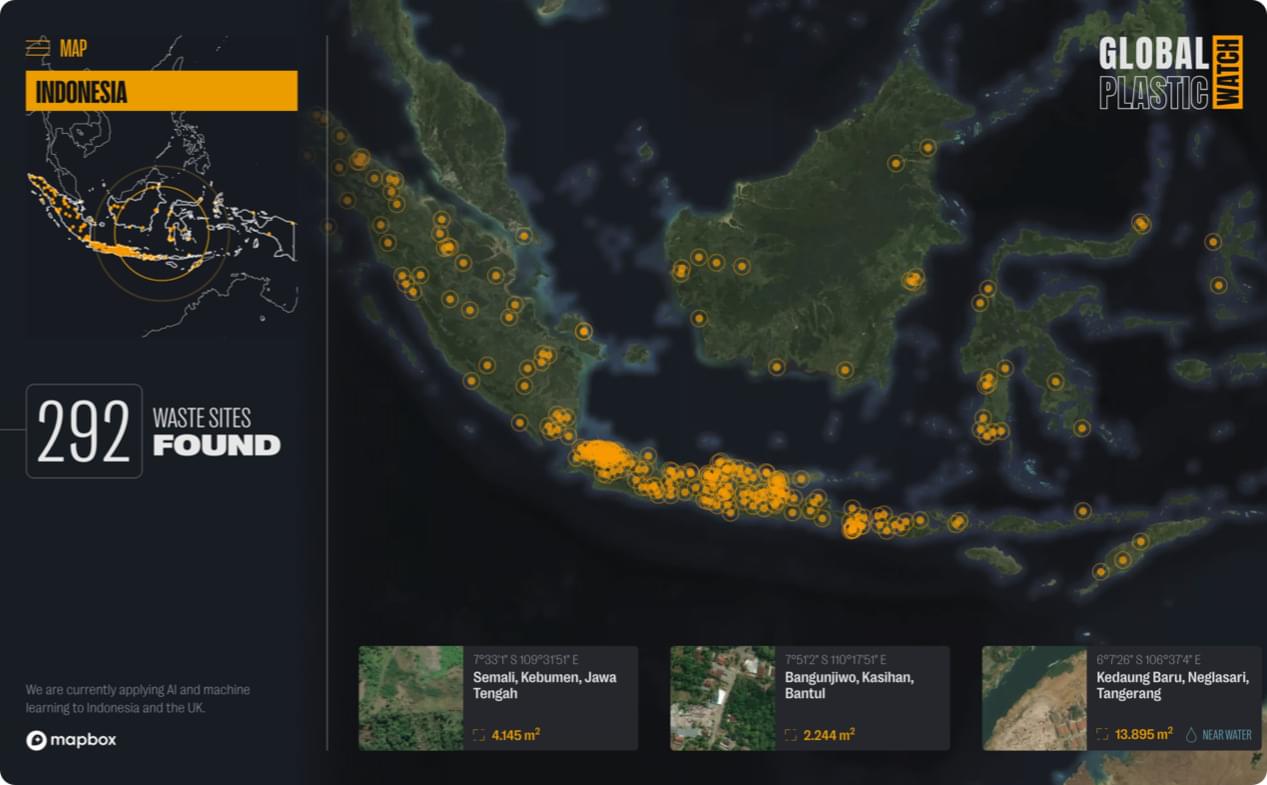The image size is (1267, 785).
Task: Open the Global Plastic Watch logo
Action: [1170, 73]
